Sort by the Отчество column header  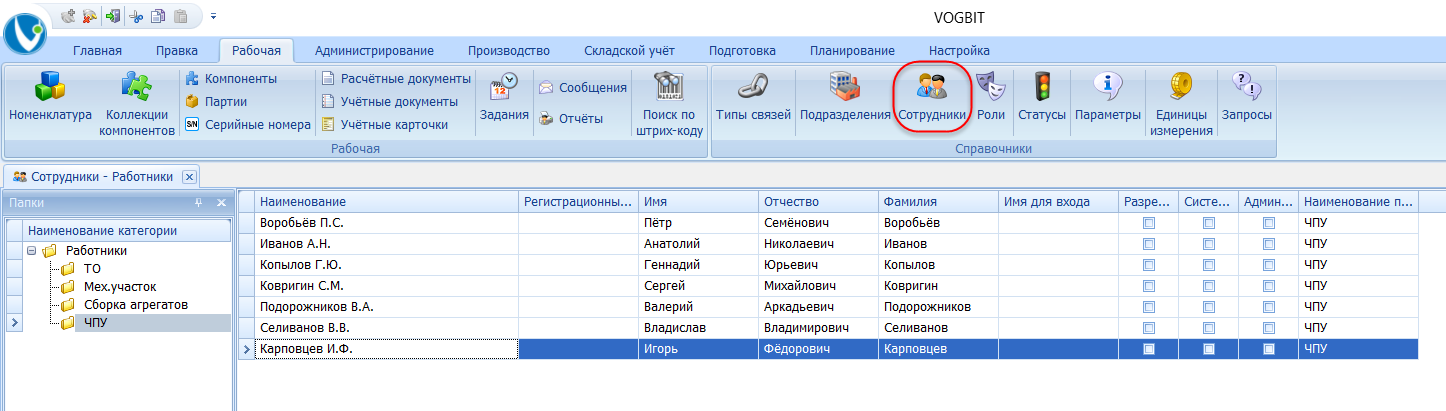[818, 201]
